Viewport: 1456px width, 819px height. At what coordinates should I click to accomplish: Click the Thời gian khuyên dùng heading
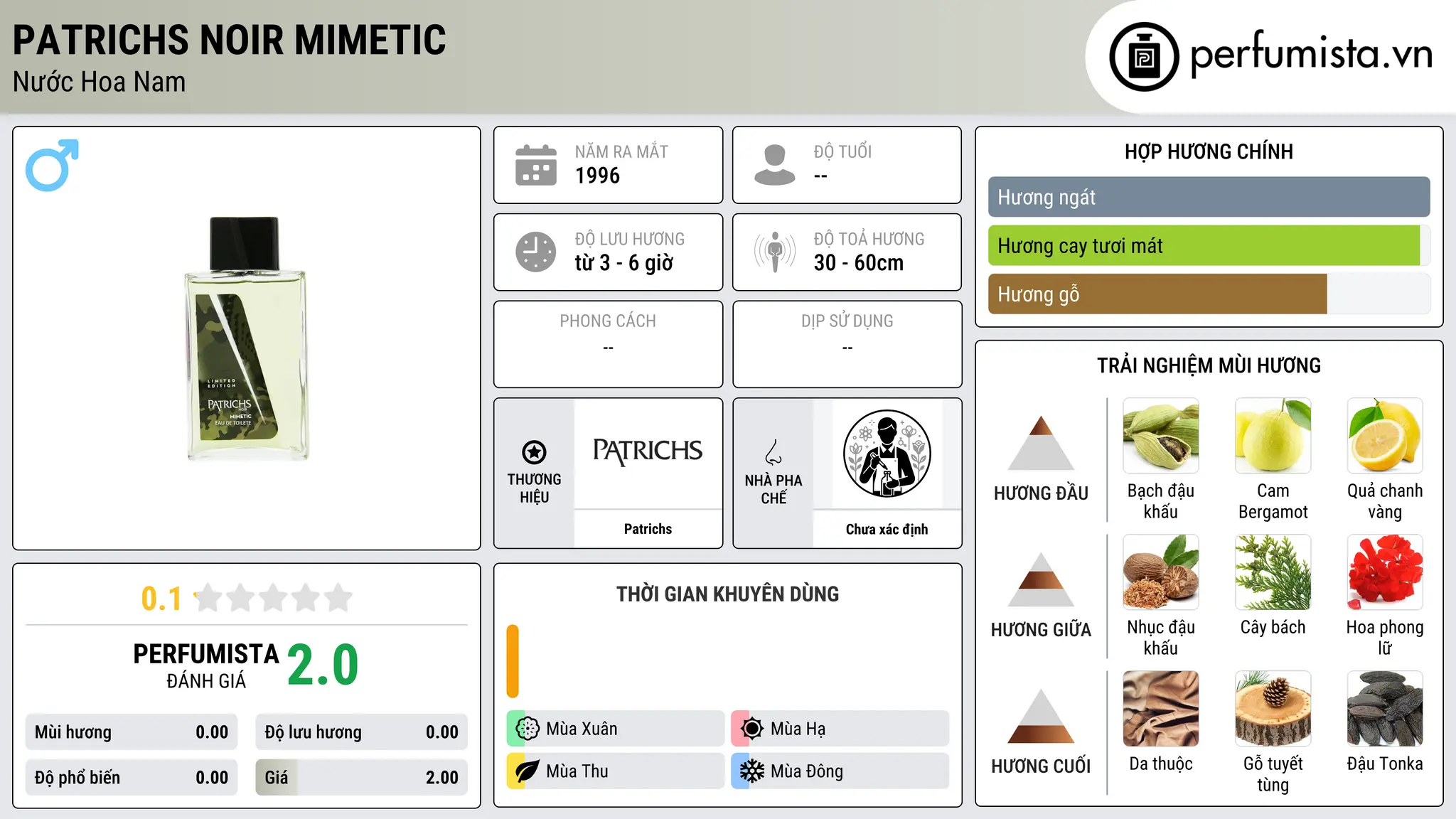pos(727,594)
